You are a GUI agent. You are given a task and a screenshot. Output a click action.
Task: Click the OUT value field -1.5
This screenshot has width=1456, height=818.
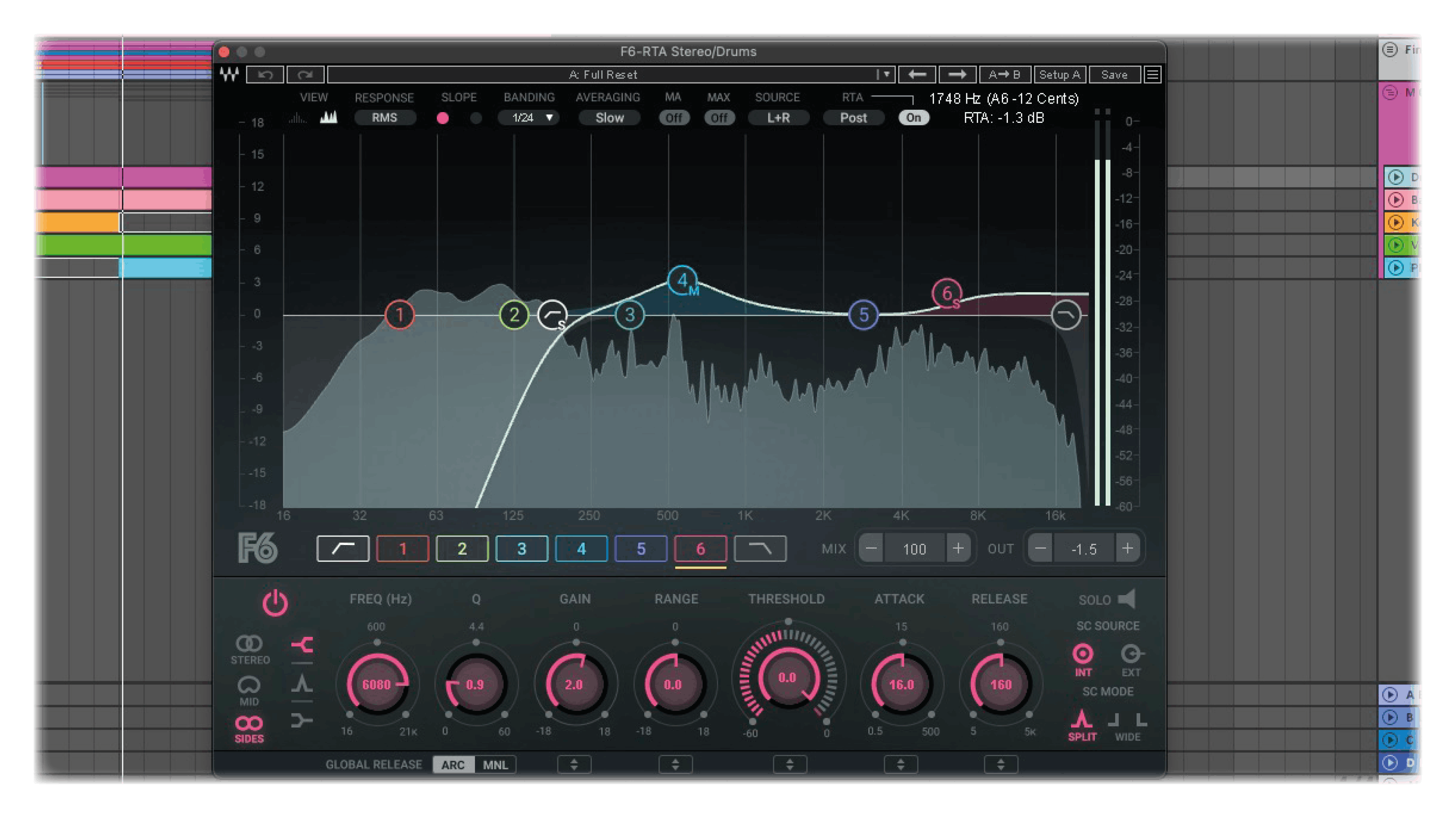click(1084, 548)
